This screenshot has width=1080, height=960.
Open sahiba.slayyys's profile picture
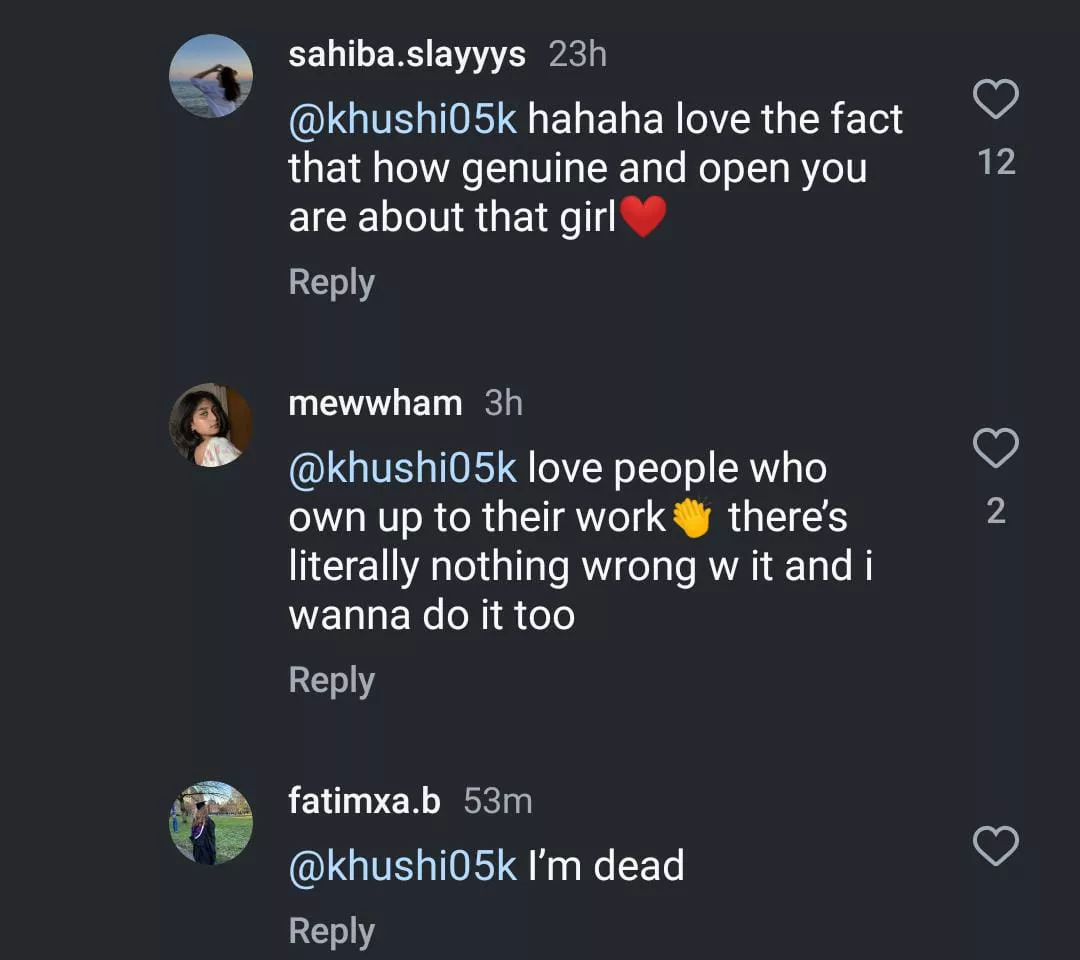point(211,76)
